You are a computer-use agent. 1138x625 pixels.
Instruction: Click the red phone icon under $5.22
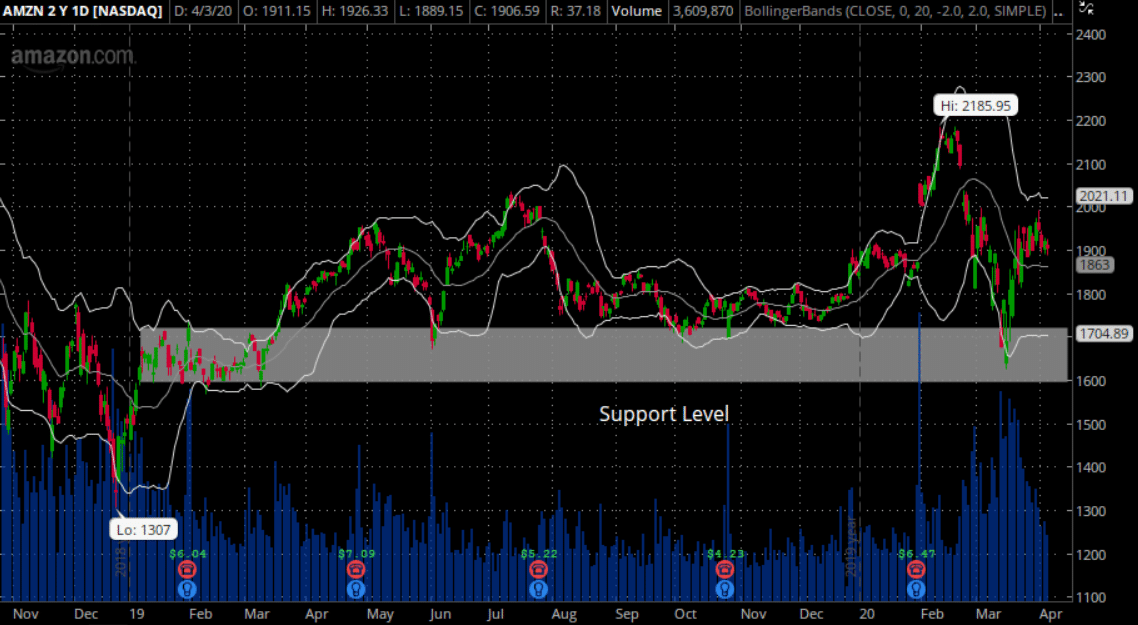coord(538,569)
